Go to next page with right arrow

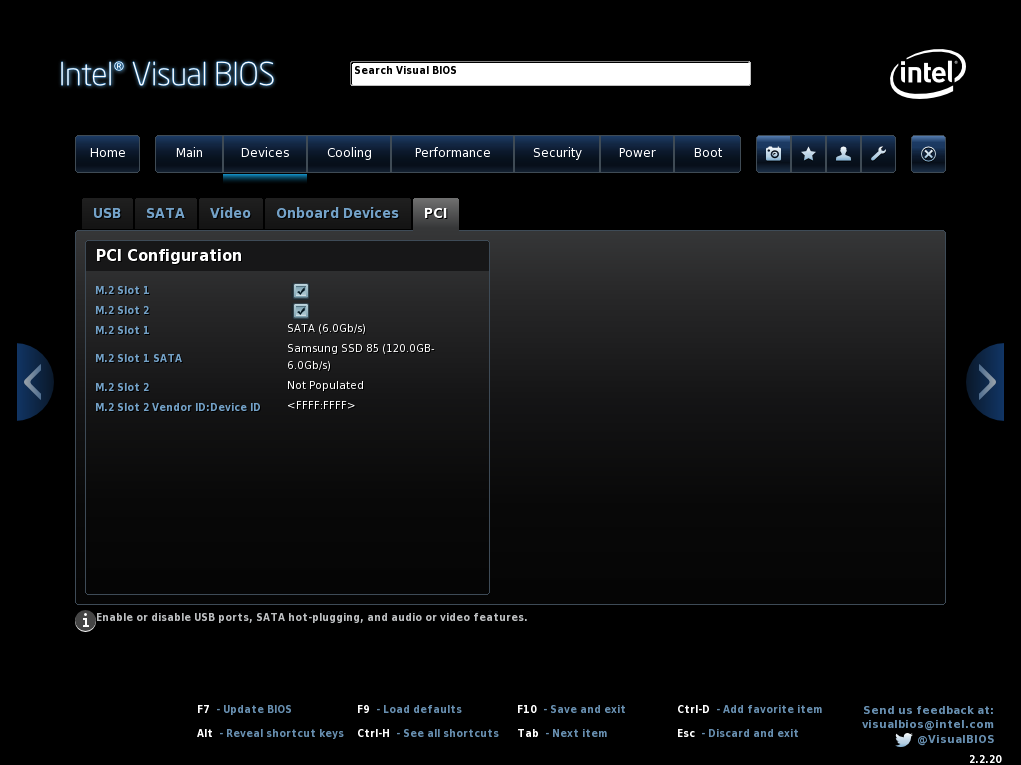coord(986,382)
